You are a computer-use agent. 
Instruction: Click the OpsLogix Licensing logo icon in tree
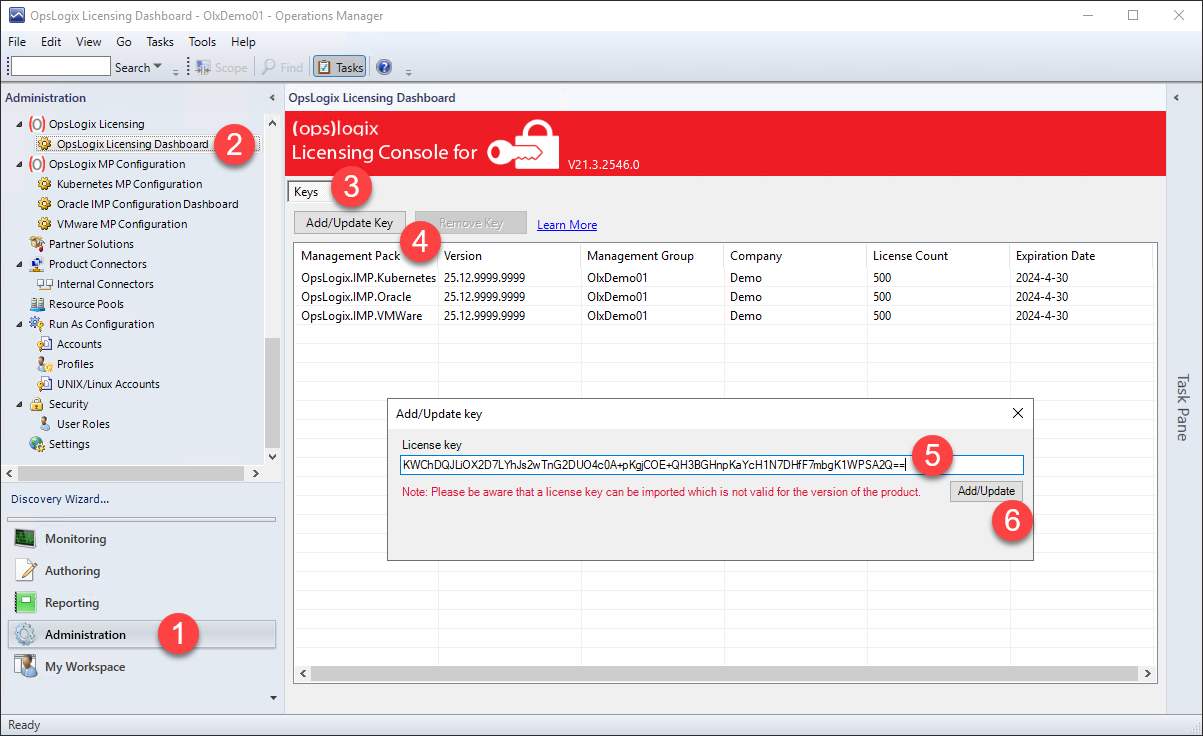(x=37, y=124)
